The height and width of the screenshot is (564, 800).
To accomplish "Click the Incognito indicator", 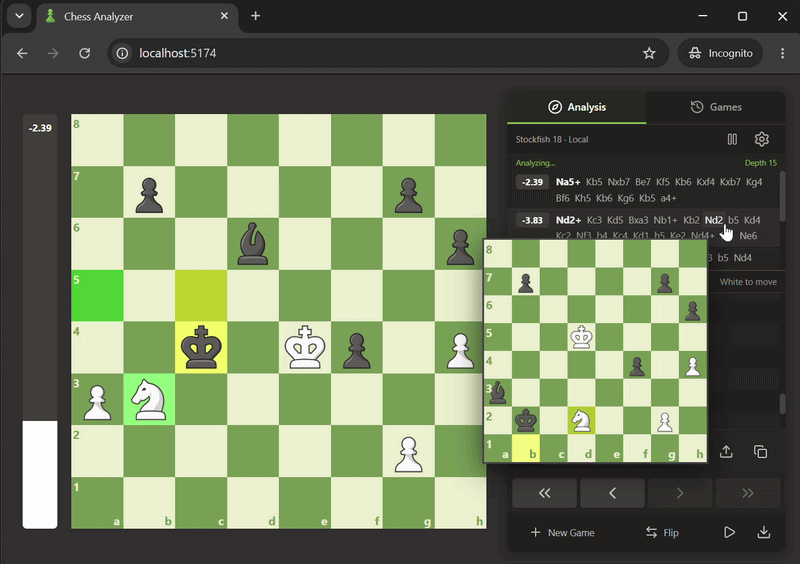I will 720,53.
